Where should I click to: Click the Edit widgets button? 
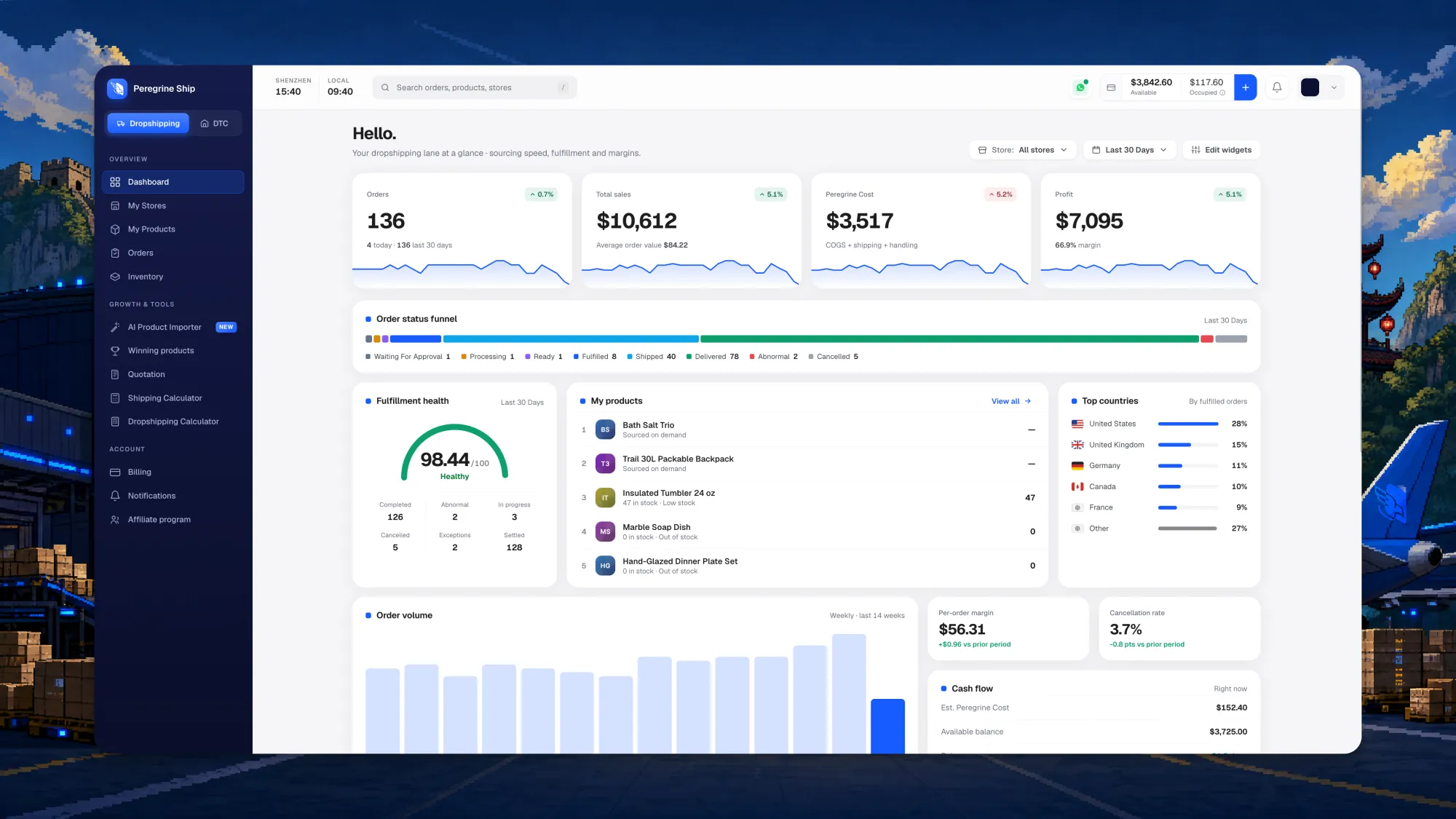tap(1221, 150)
